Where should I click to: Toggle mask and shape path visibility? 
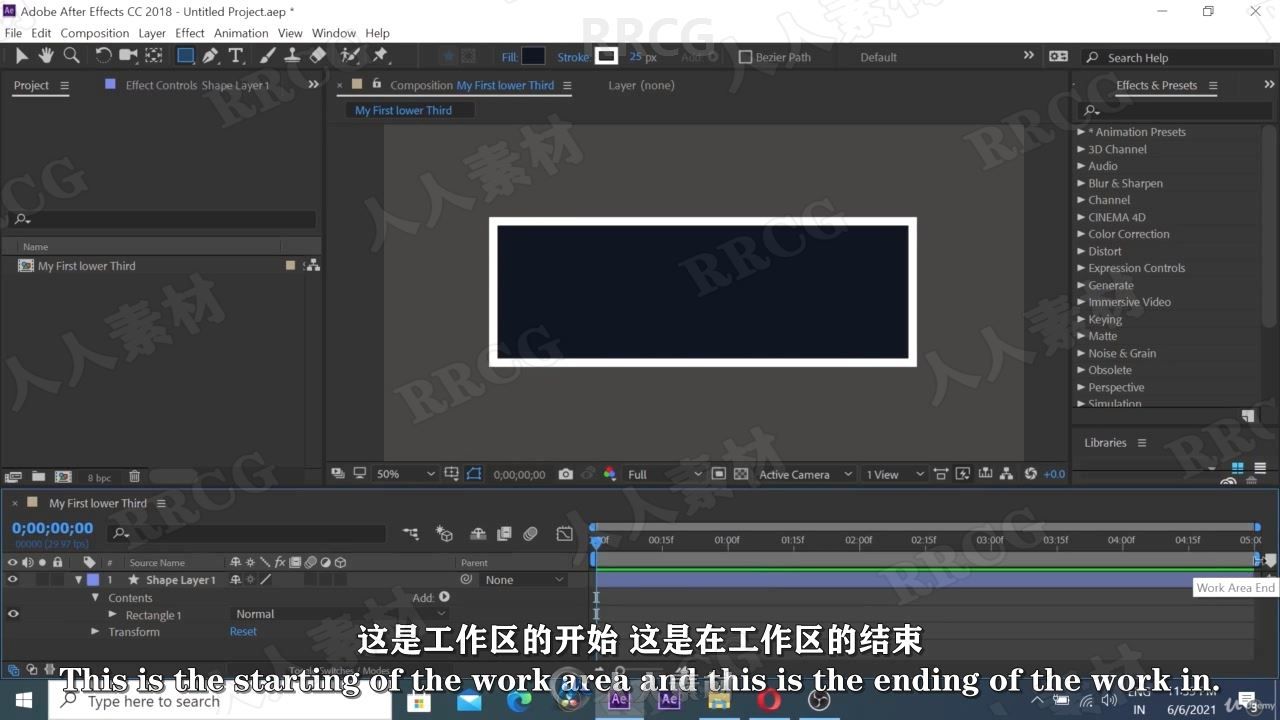click(x=474, y=474)
